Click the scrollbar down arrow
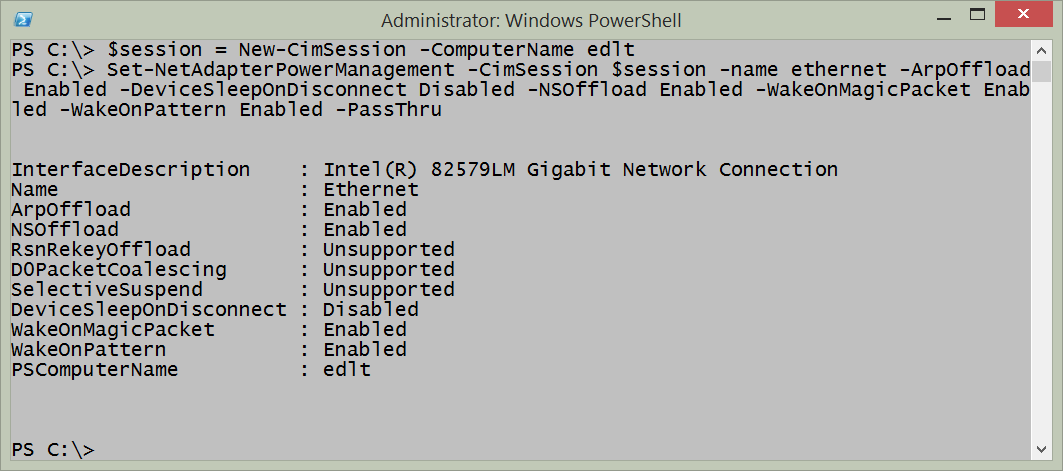Image resolution: width=1063 pixels, height=471 pixels. 1043,451
